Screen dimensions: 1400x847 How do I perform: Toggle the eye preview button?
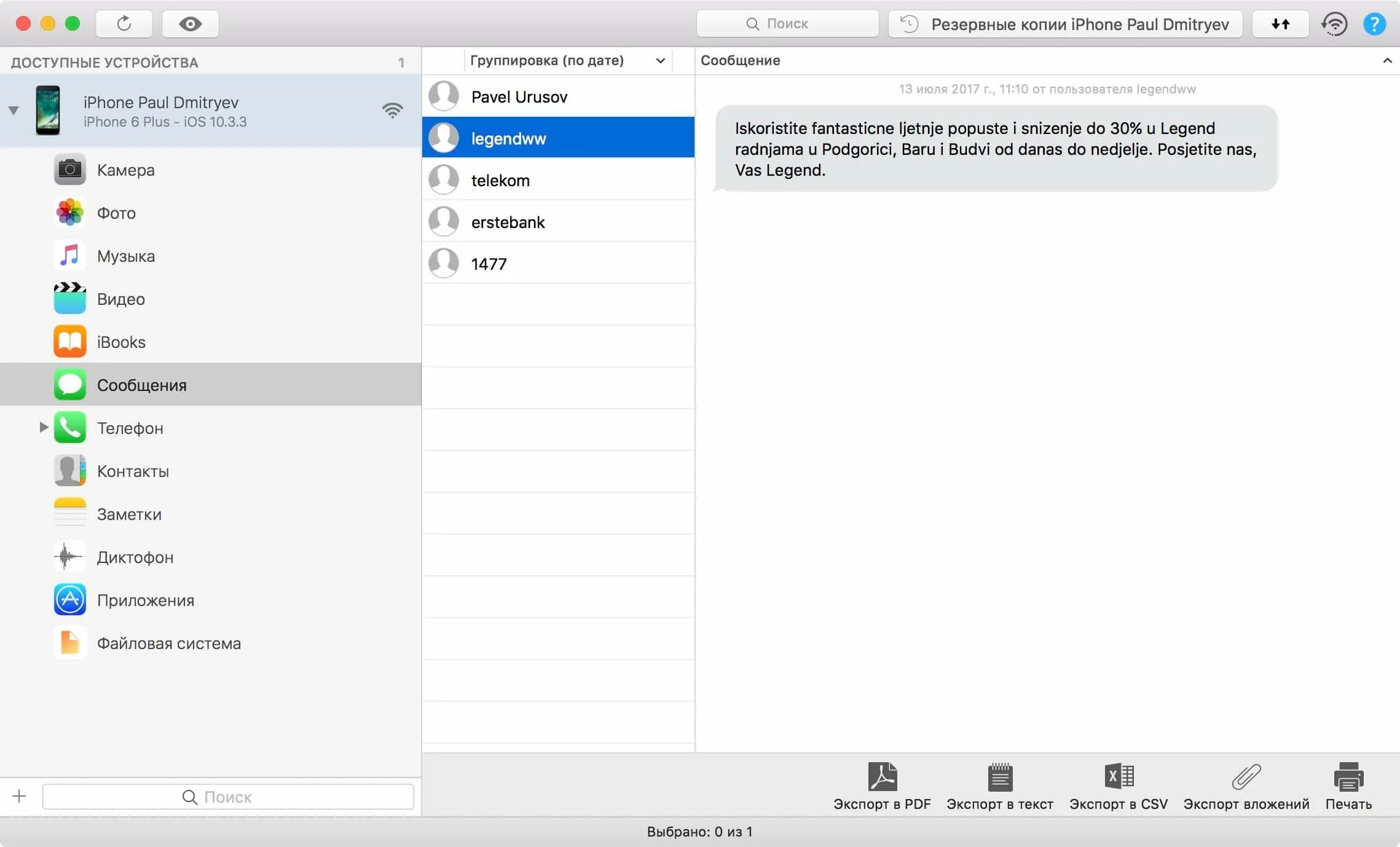tap(191, 23)
